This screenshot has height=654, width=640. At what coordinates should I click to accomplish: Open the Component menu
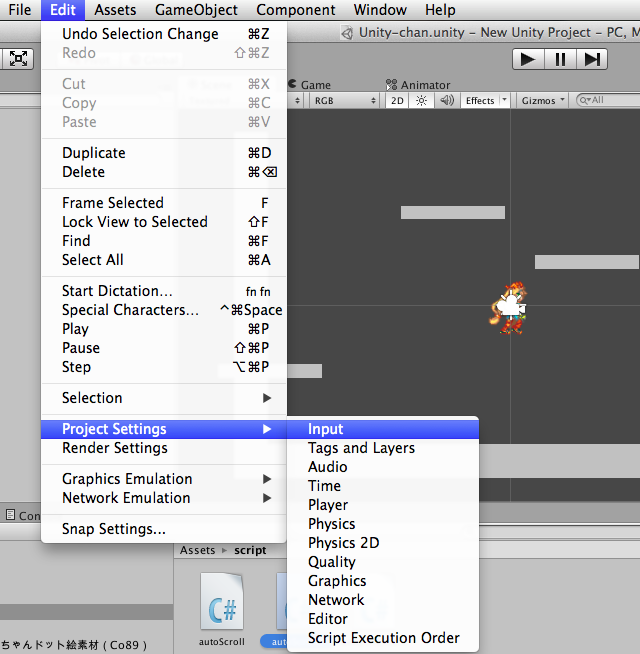tap(296, 10)
